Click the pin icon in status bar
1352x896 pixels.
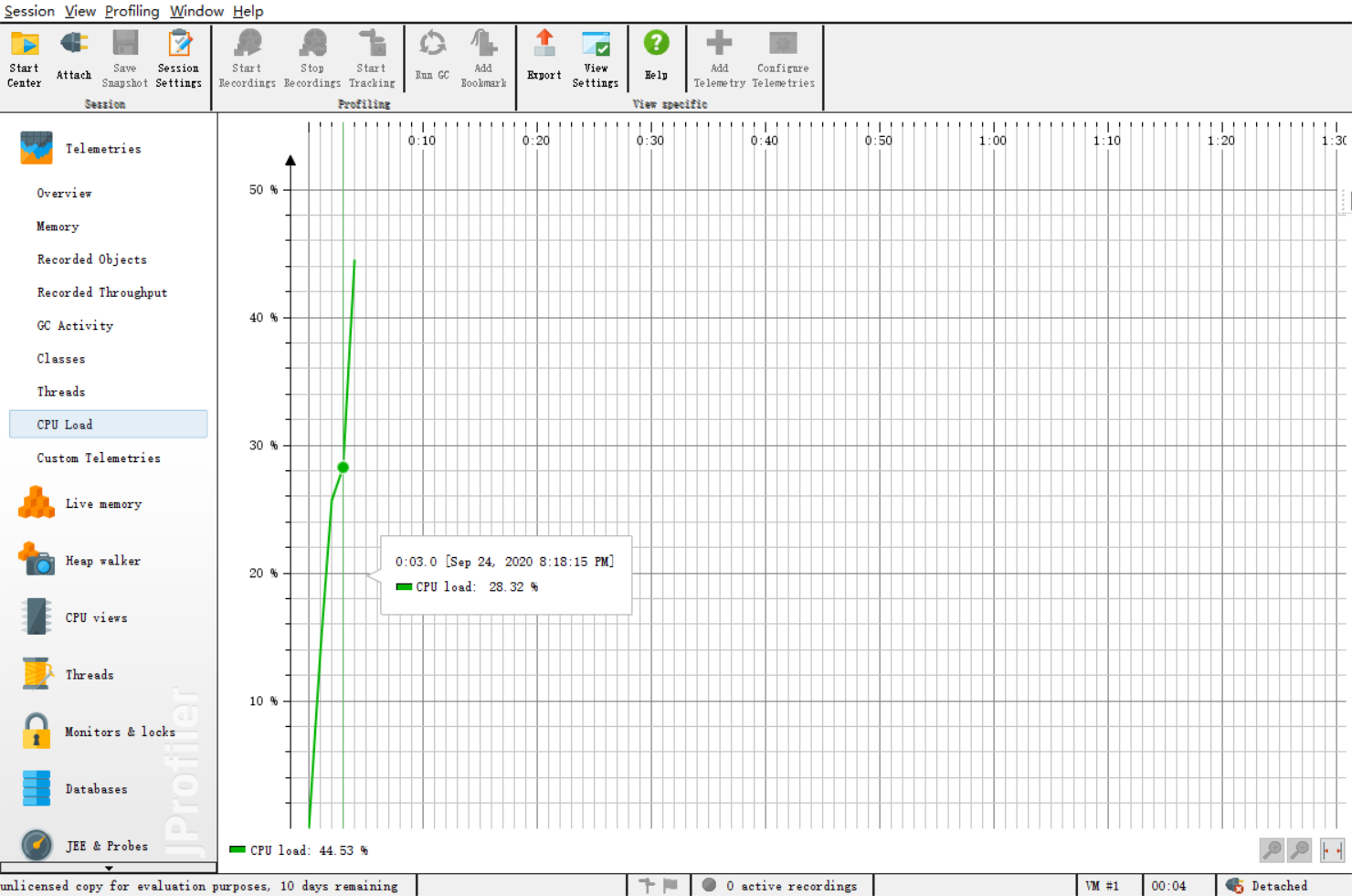(x=647, y=885)
